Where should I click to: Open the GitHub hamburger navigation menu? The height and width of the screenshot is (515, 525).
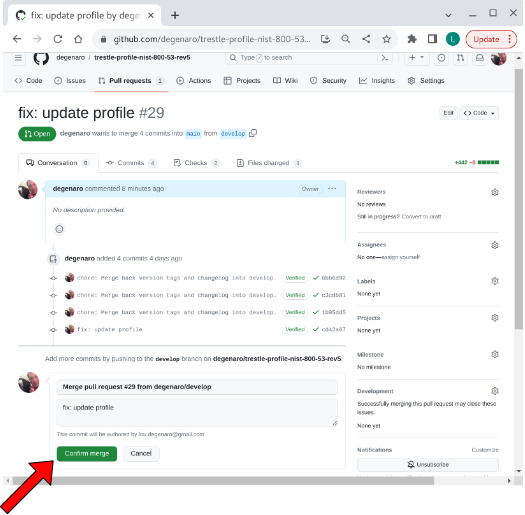18,58
